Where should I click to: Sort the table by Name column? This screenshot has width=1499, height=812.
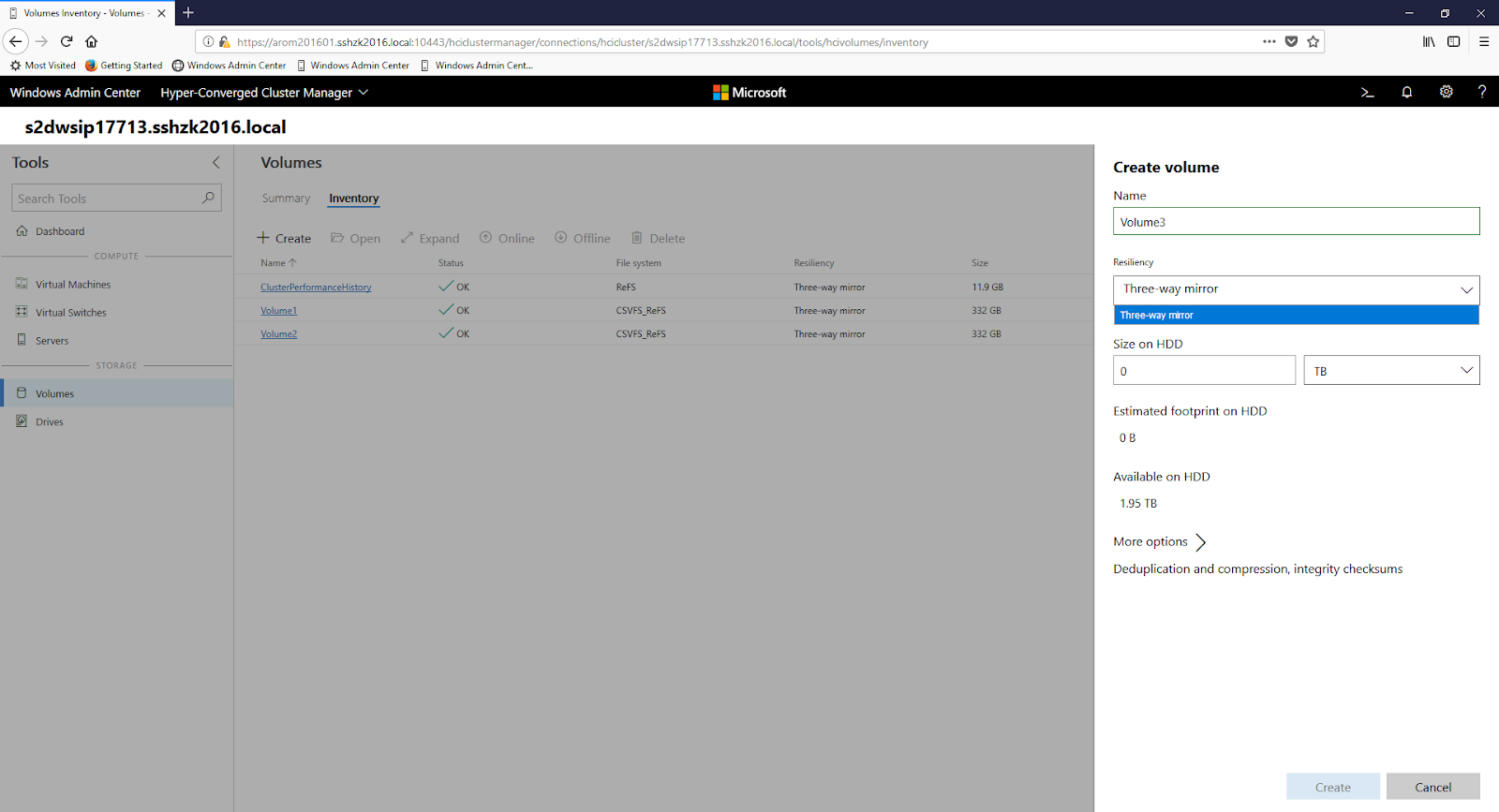(278, 263)
